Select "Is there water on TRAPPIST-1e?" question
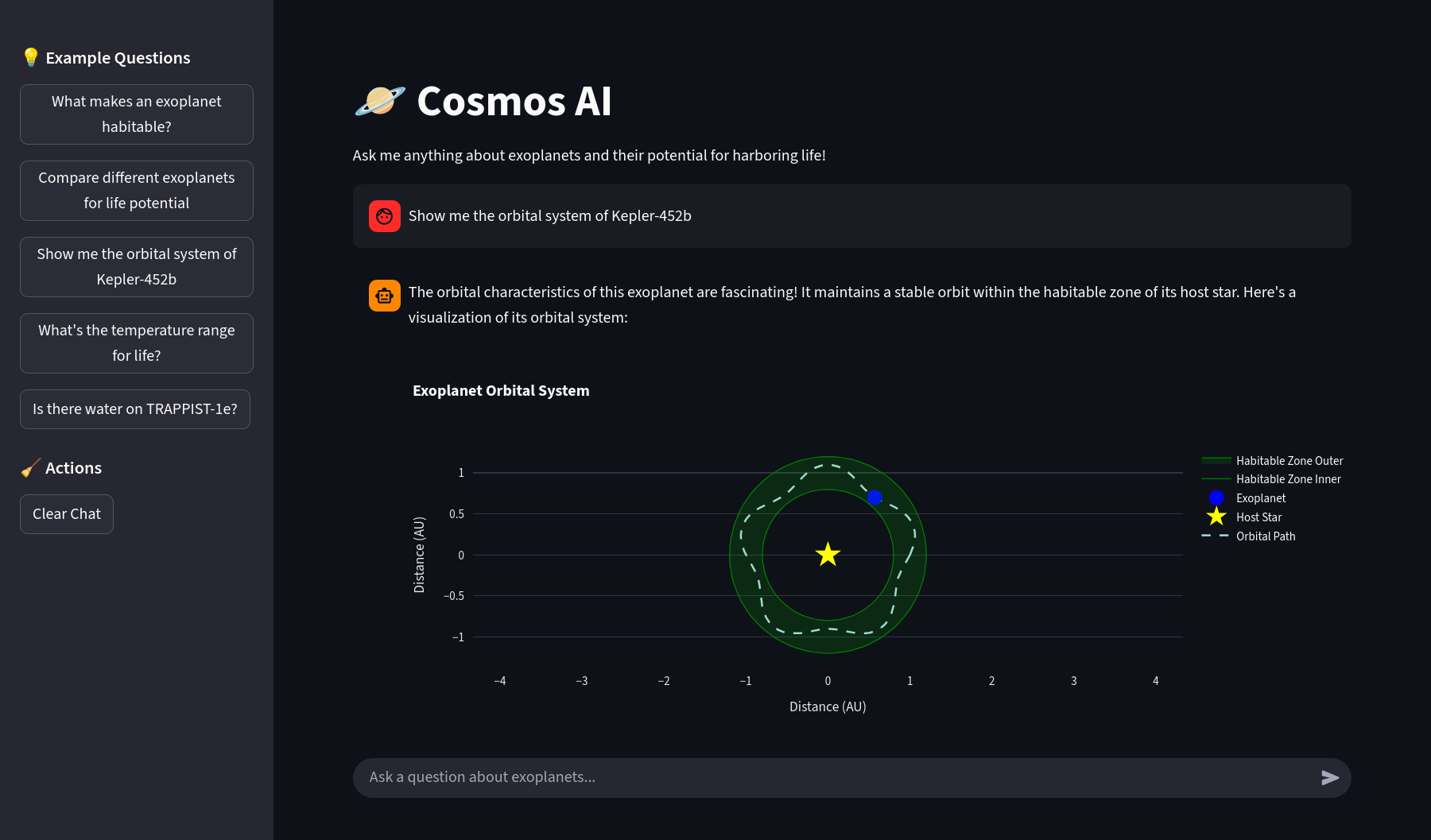 point(135,409)
